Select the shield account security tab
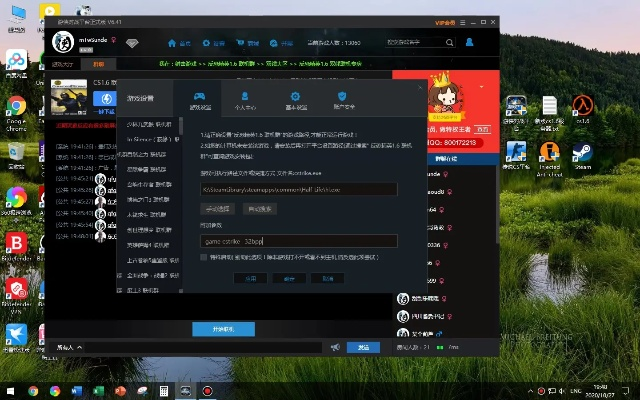Screen dimensions: 640x400 click(x=344, y=99)
